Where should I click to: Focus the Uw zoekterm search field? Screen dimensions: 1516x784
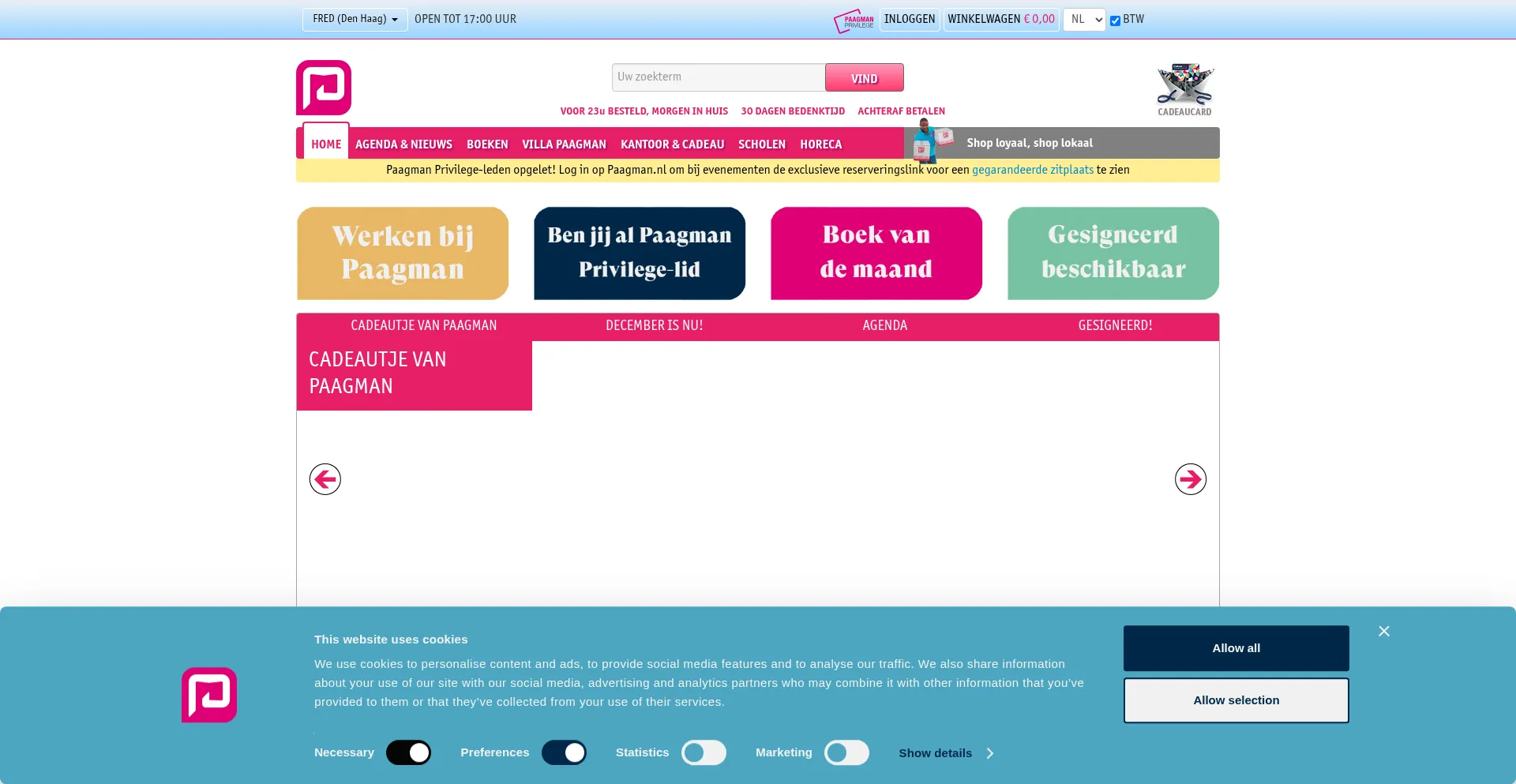pos(718,77)
